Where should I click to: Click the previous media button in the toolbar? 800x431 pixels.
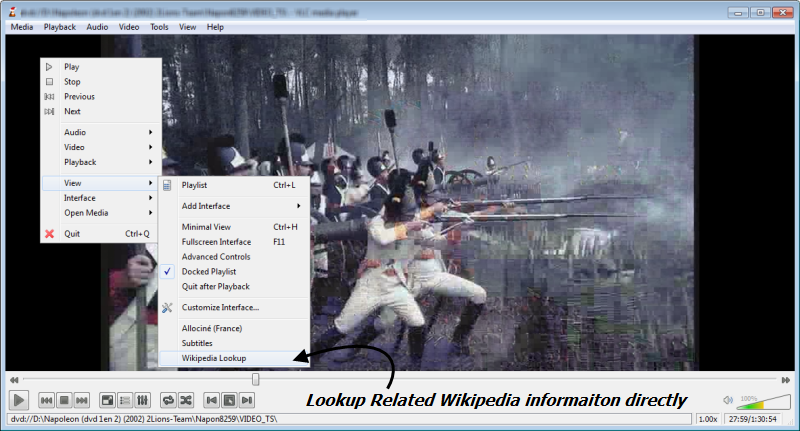[x=46, y=400]
